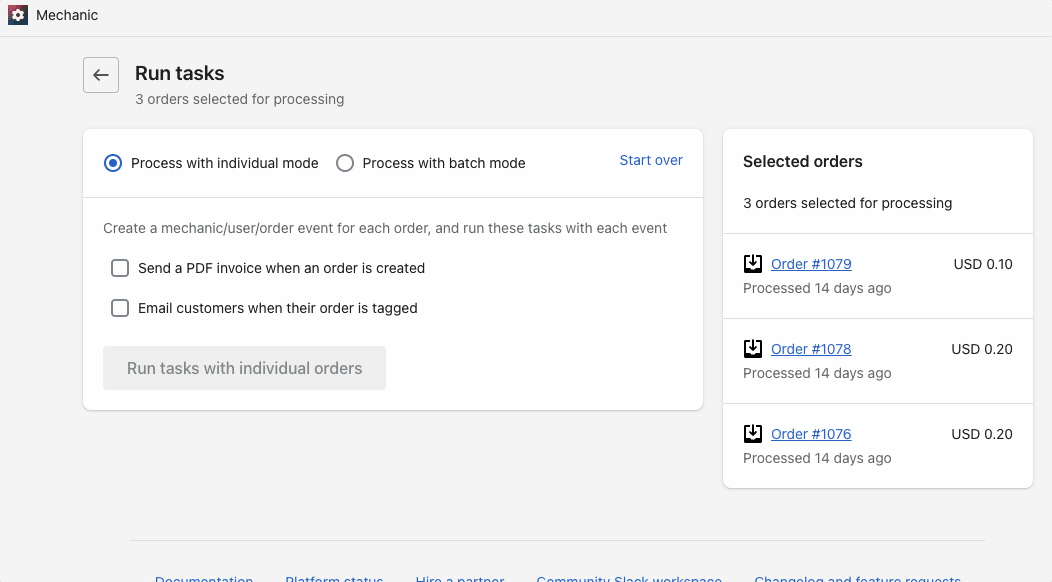Click the Mechanic app gear icon
Viewport: 1052px width, 582px height.
(x=17, y=16)
